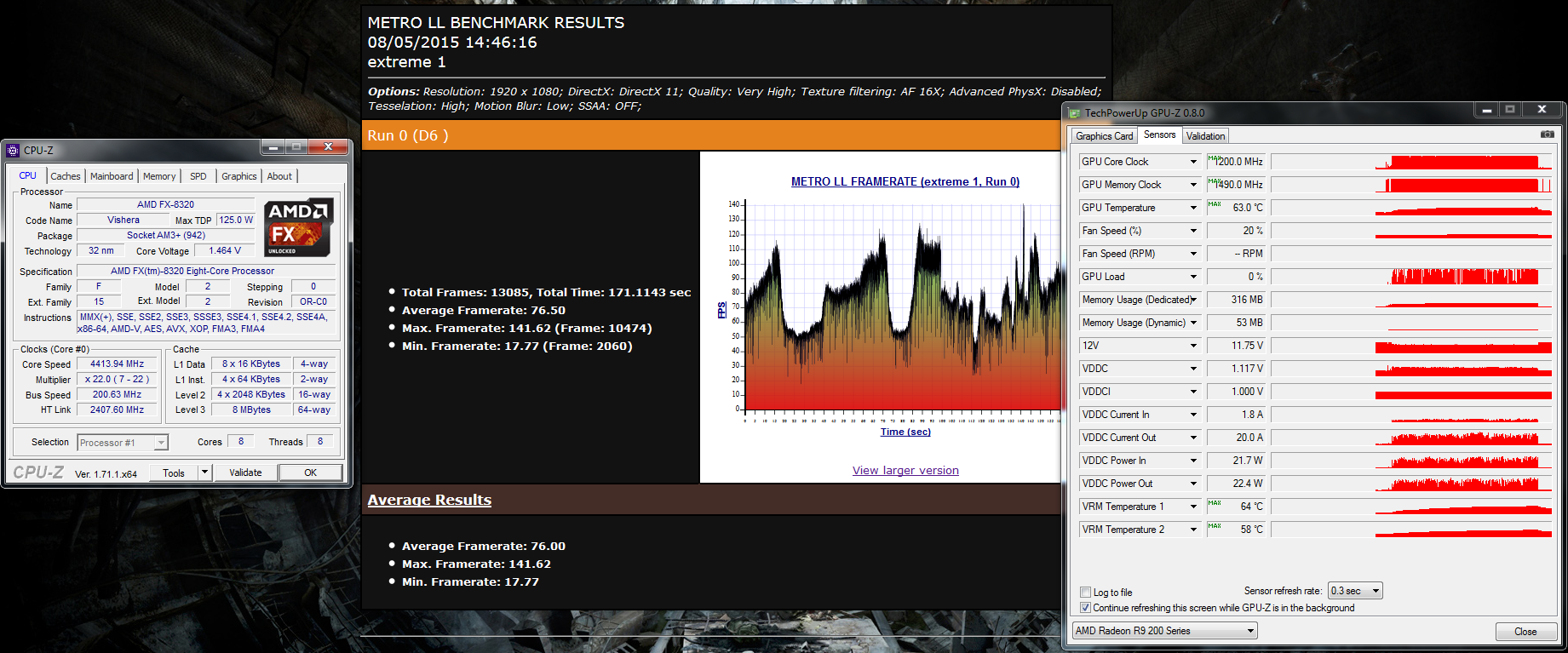Click the Core Voltage value 1.464 V
This screenshot has height=653, width=1568.
[x=225, y=251]
